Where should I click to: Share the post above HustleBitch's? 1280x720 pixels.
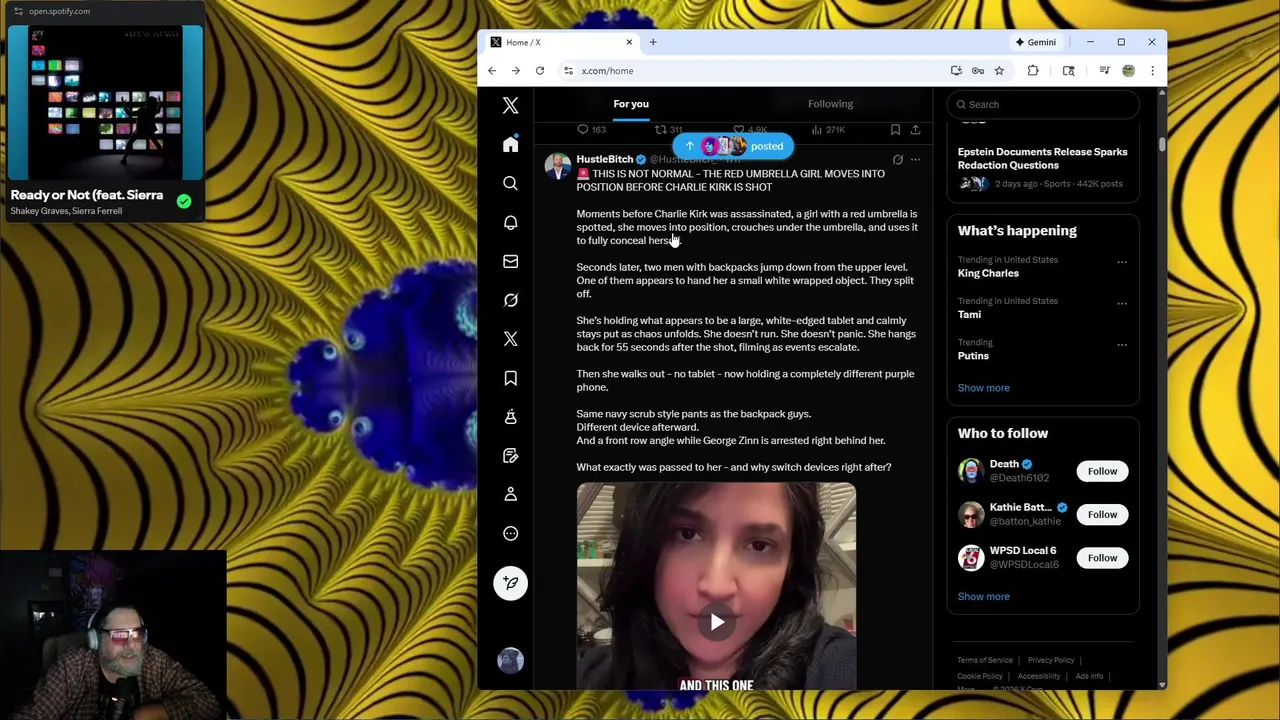pos(915,130)
